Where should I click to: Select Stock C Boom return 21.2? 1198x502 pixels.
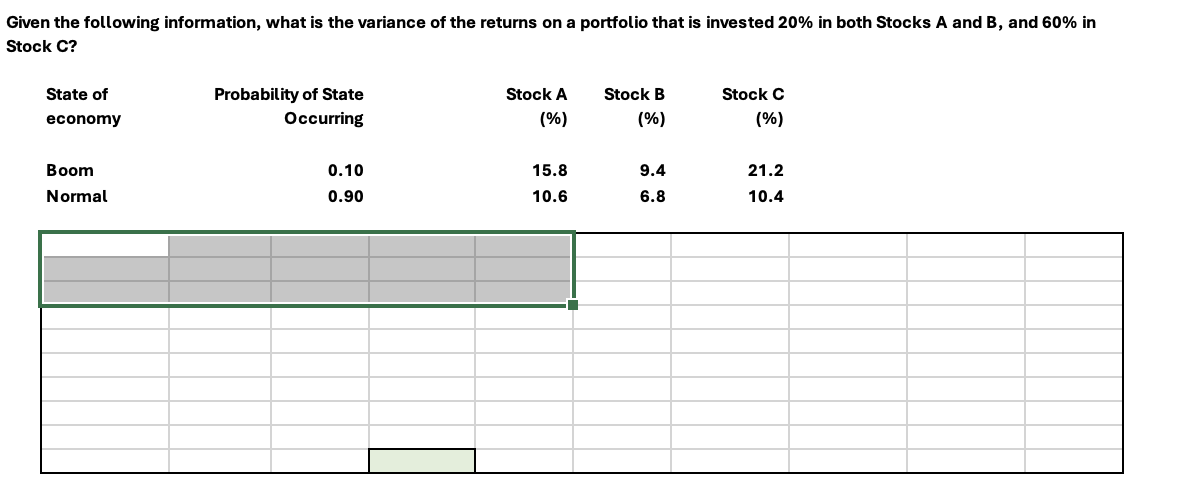(x=766, y=170)
